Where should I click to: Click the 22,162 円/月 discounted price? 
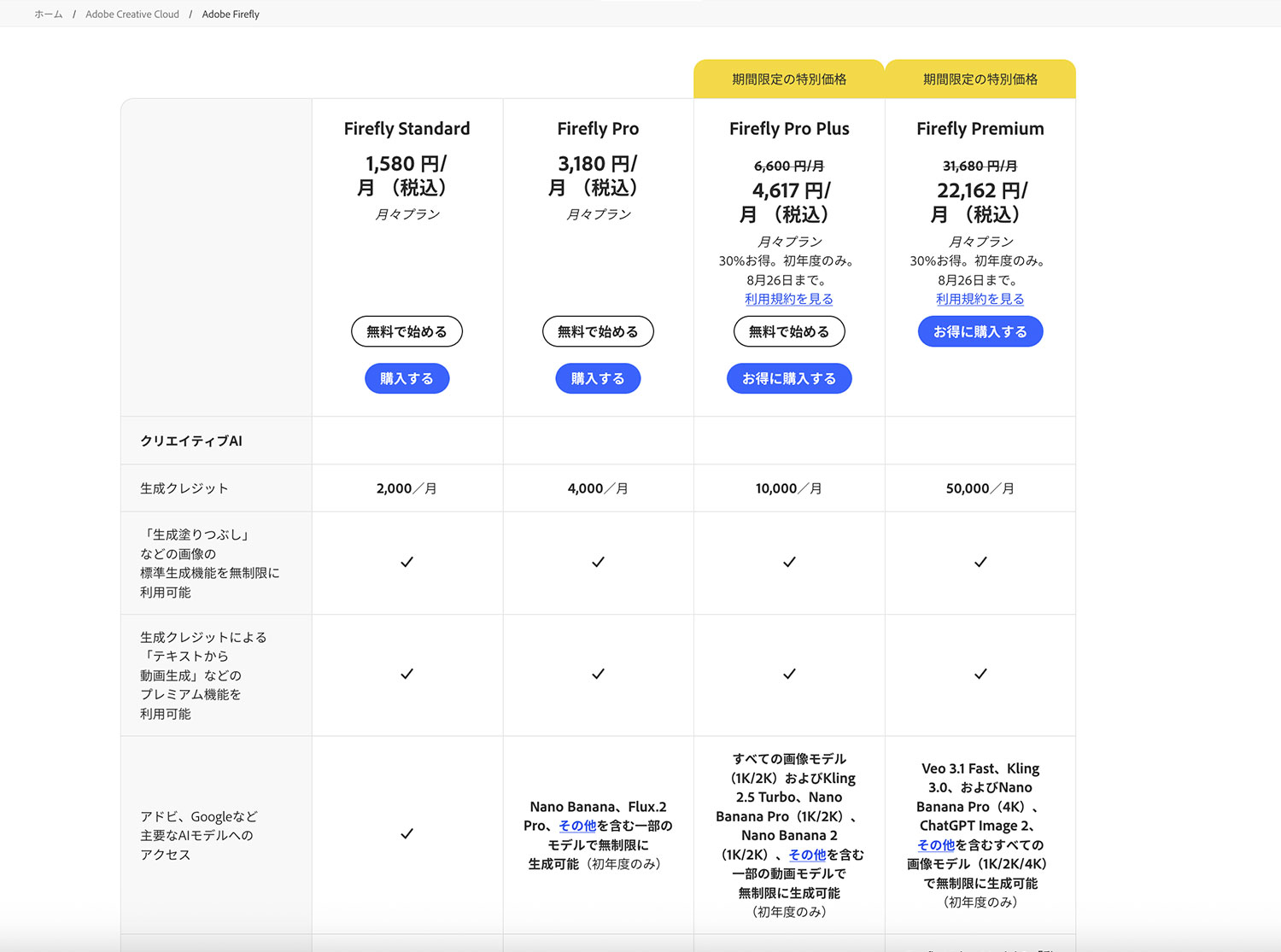coord(980,202)
